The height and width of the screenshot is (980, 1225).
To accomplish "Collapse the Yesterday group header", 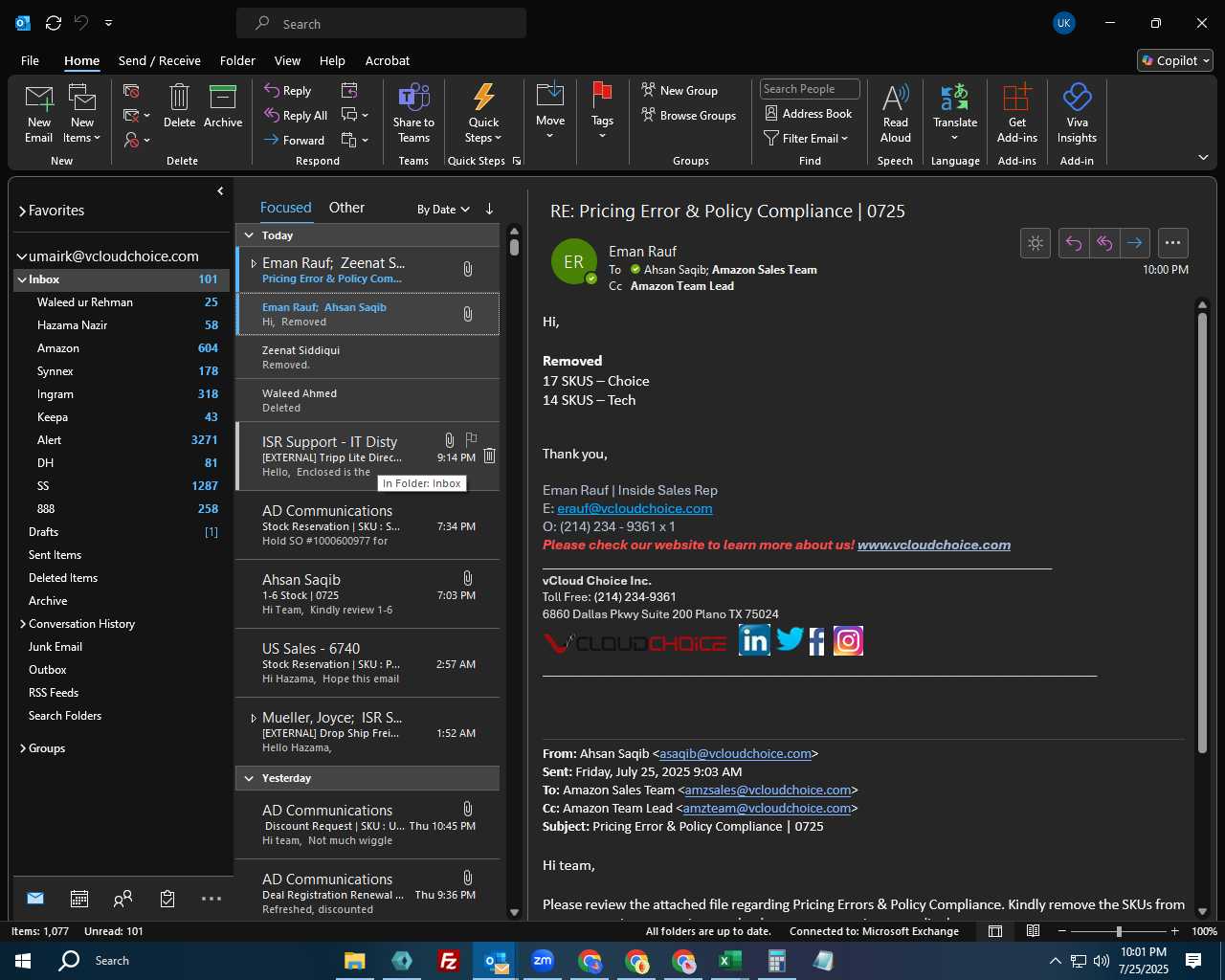I will pos(249,778).
